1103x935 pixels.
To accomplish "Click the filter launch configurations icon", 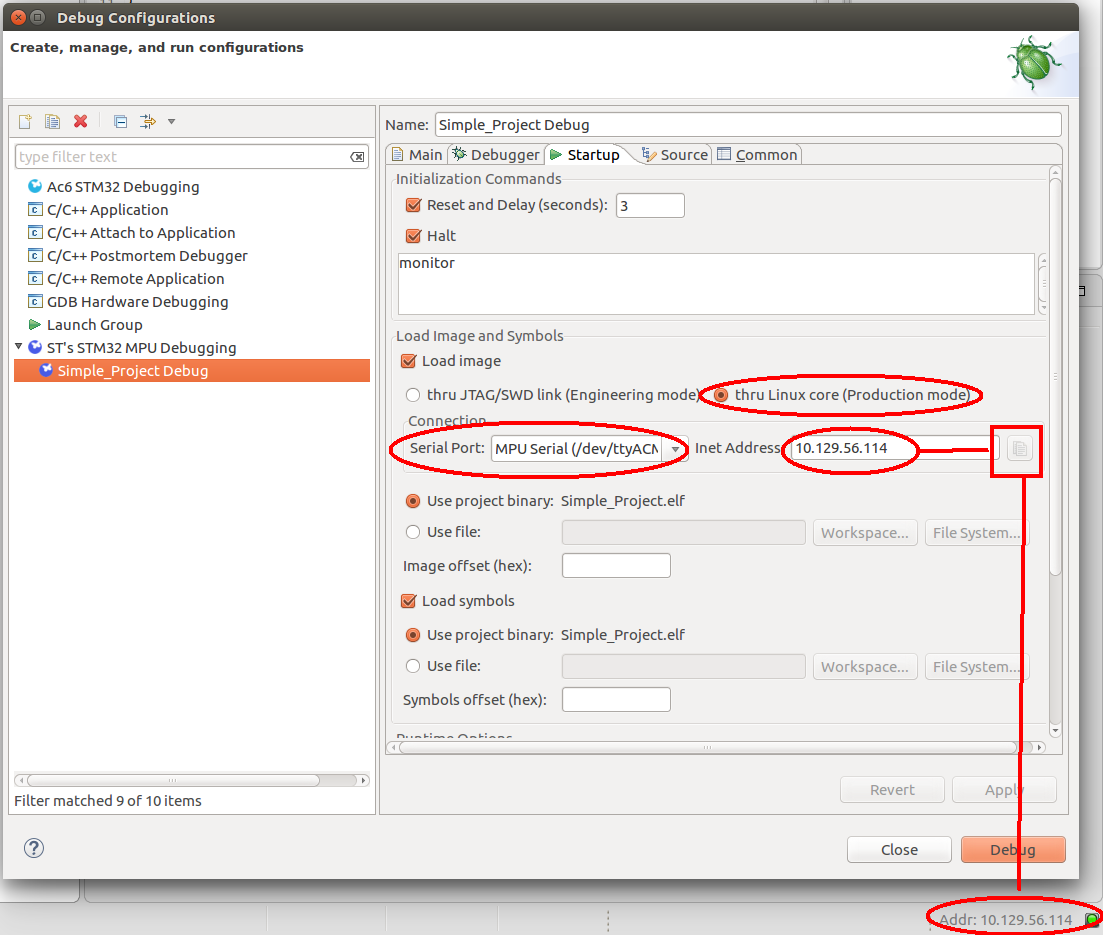I will click(148, 121).
